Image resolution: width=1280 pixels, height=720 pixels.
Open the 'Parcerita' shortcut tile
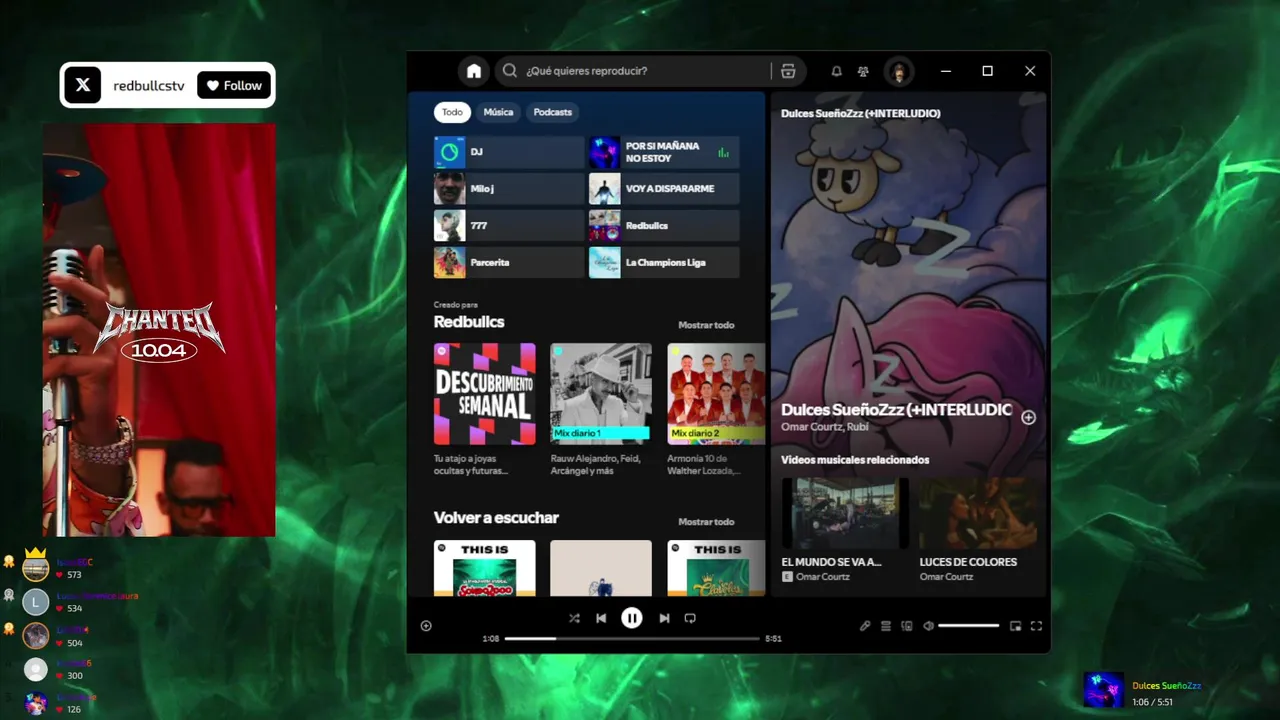509,262
